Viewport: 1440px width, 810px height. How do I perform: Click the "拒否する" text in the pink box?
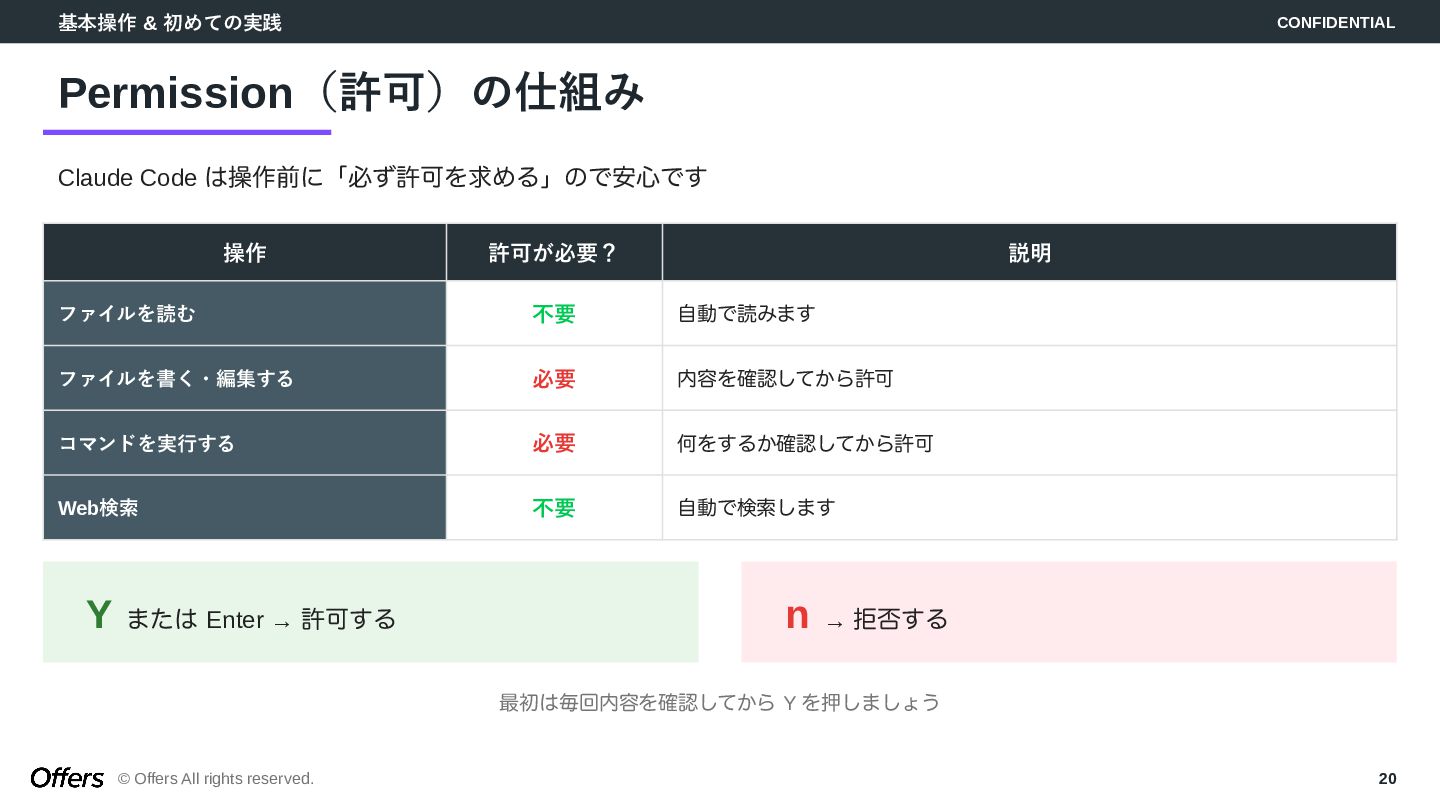click(x=900, y=619)
